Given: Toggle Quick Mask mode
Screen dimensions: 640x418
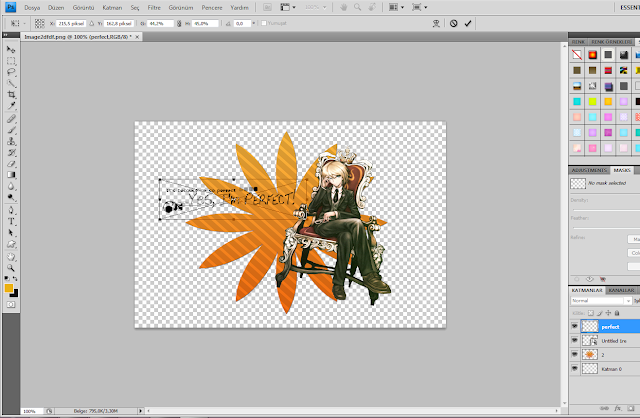Looking at the screenshot, I should (11, 305).
